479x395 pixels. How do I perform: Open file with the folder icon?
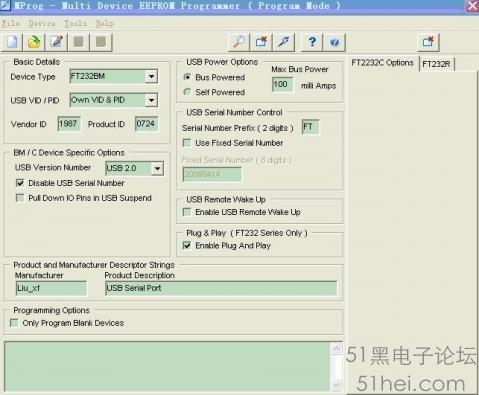34,42
